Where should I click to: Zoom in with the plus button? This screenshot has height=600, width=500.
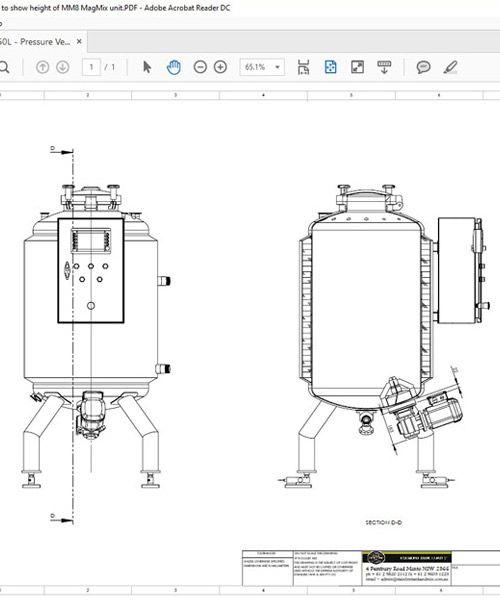[220, 67]
